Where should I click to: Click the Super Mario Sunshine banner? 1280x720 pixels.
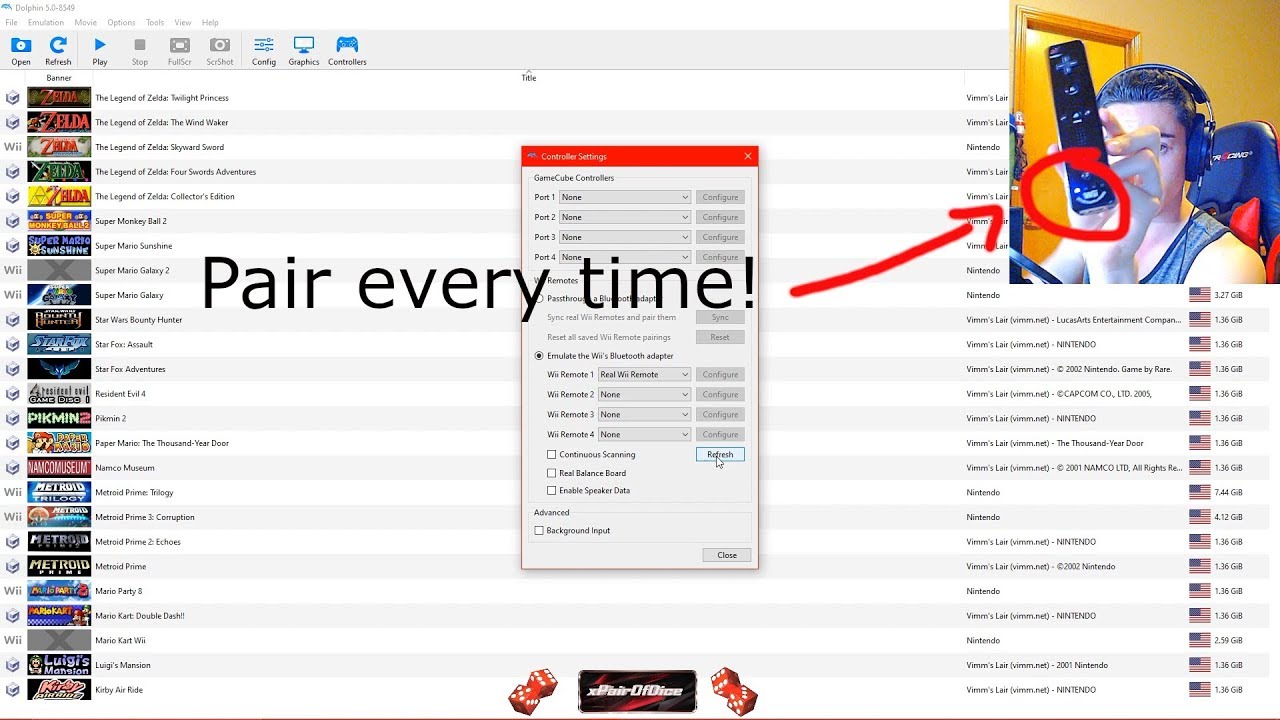coord(59,246)
